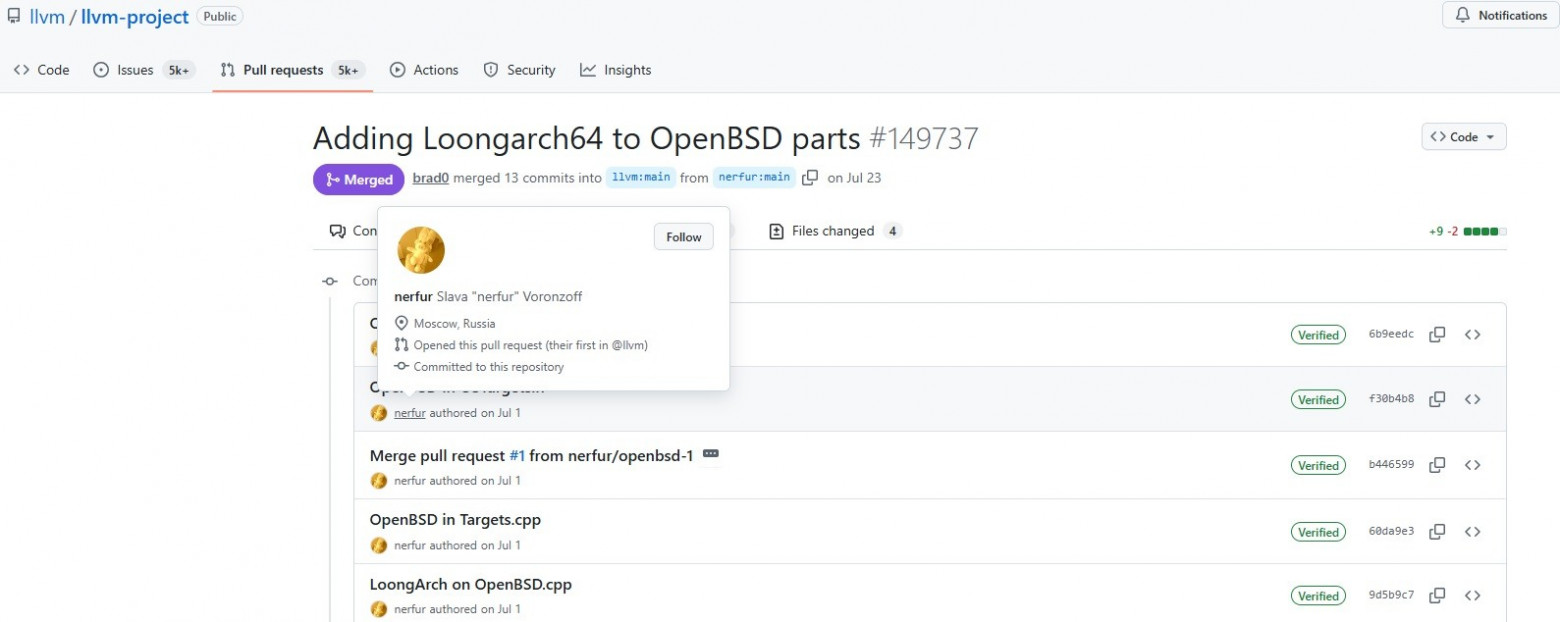Image resolution: width=1560 pixels, height=622 pixels.
Task: Click the Verified badge on commit 6b9eedc
Action: (1318, 334)
